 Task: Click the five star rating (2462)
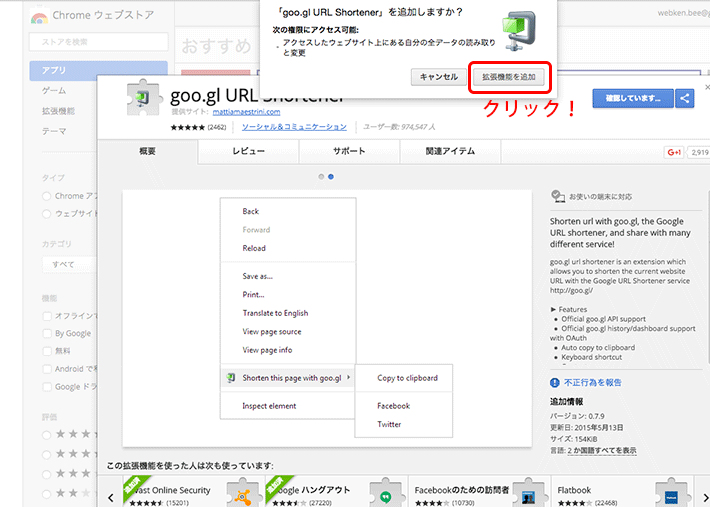click(x=198, y=128)
